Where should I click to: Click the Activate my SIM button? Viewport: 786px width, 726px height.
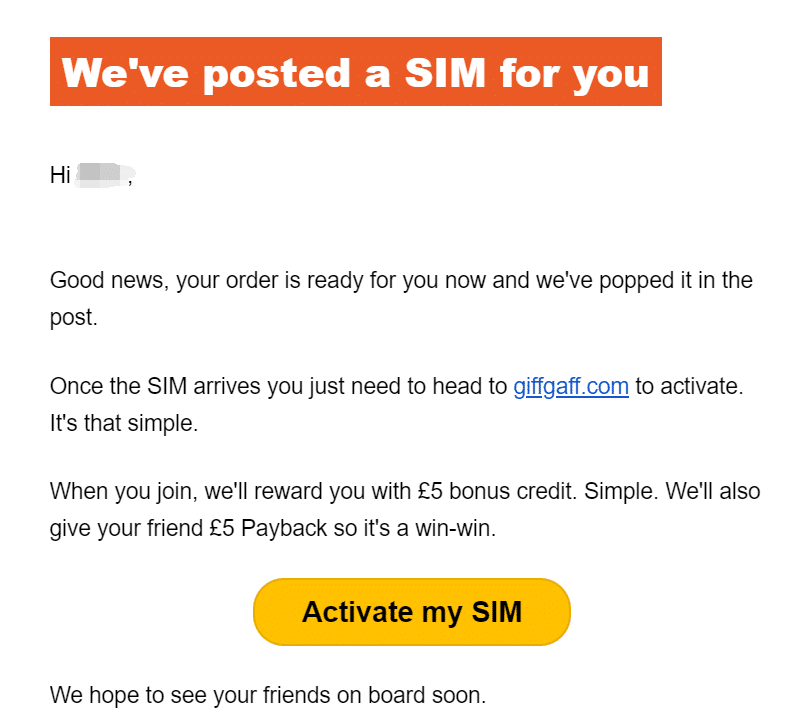click(x=412, y=612)
